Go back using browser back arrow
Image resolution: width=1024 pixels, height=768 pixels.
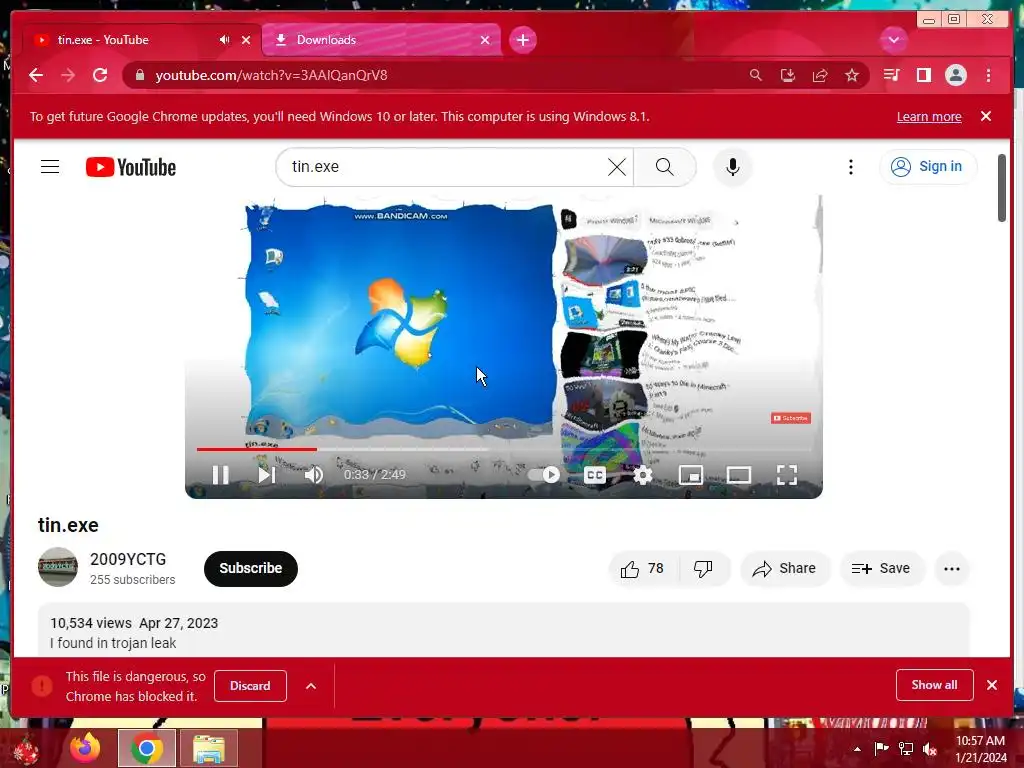pos(36,75)
